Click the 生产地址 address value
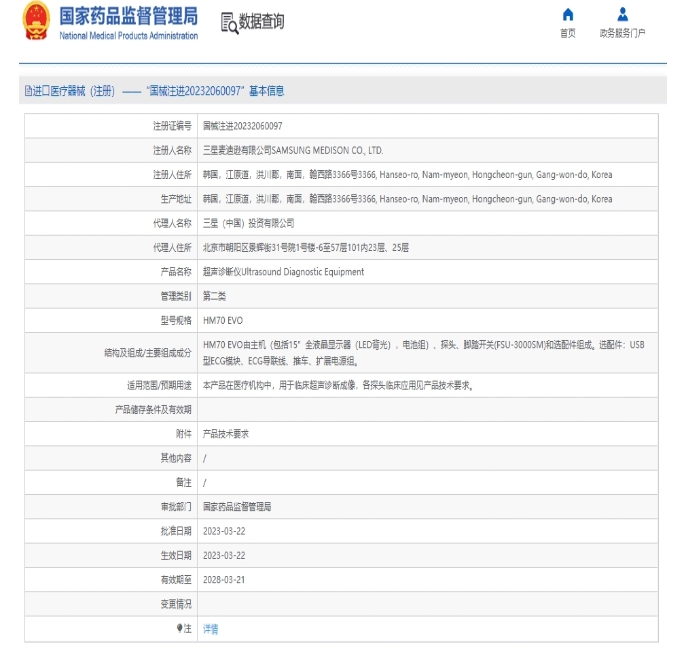Viewport: 673px width, 646px height. point(407,199)
